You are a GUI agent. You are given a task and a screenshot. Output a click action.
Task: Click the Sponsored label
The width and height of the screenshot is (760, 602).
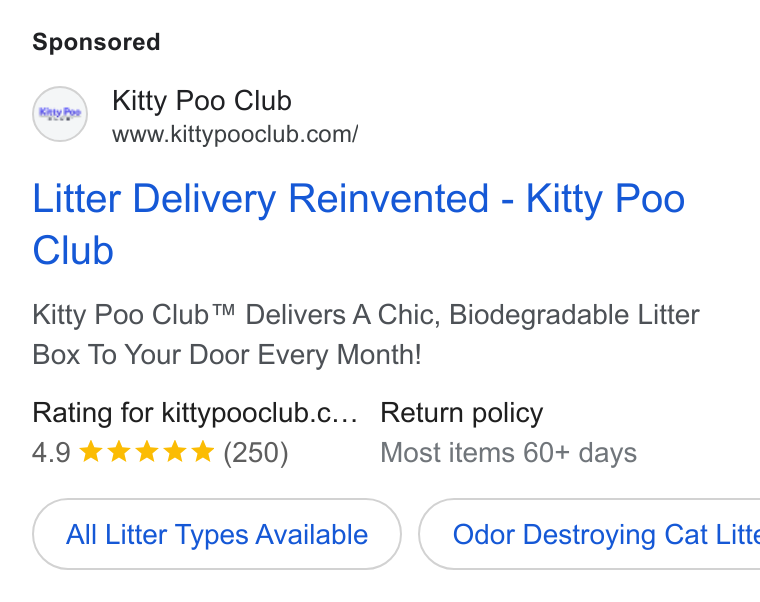coord(96,42)
